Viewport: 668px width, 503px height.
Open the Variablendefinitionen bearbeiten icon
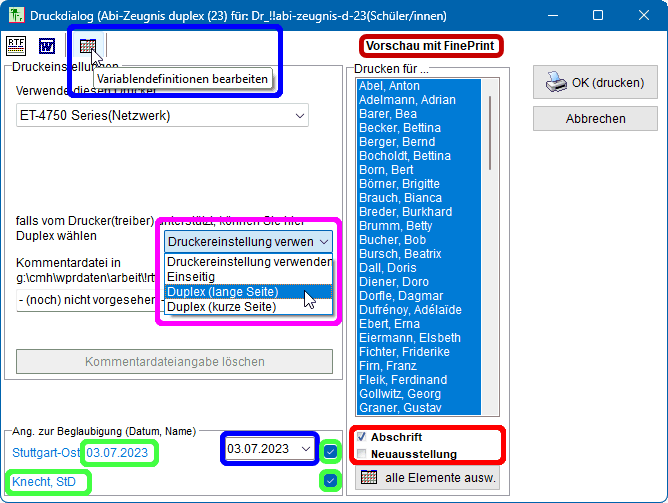[88, 46]
